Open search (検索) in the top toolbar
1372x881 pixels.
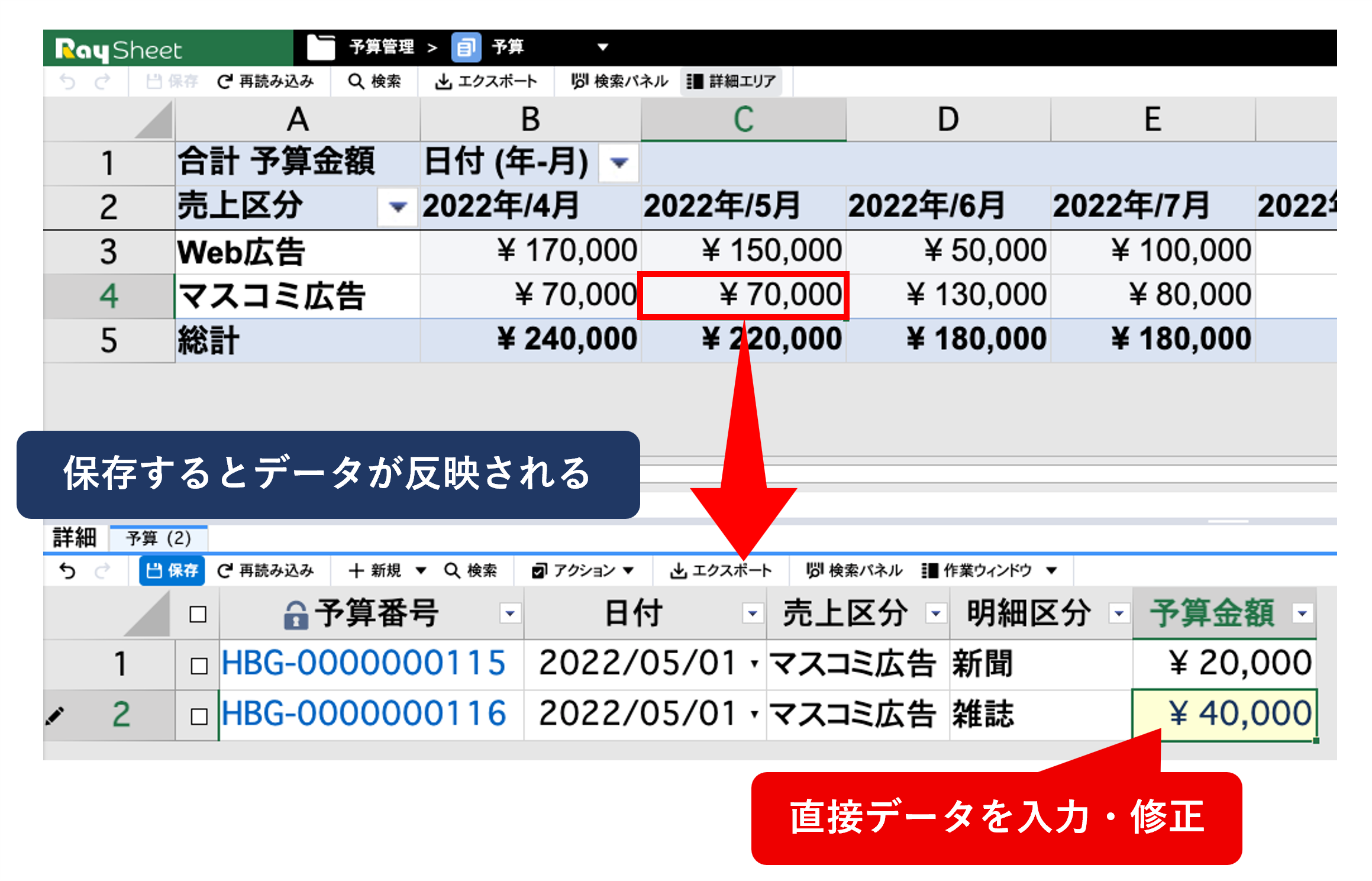click(375, 81)
